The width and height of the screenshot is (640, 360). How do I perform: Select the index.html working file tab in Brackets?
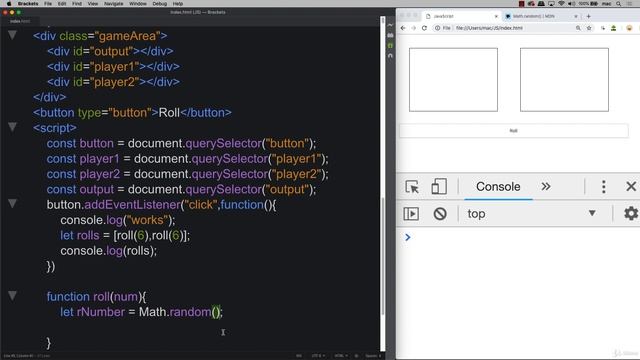pos(20,21)
